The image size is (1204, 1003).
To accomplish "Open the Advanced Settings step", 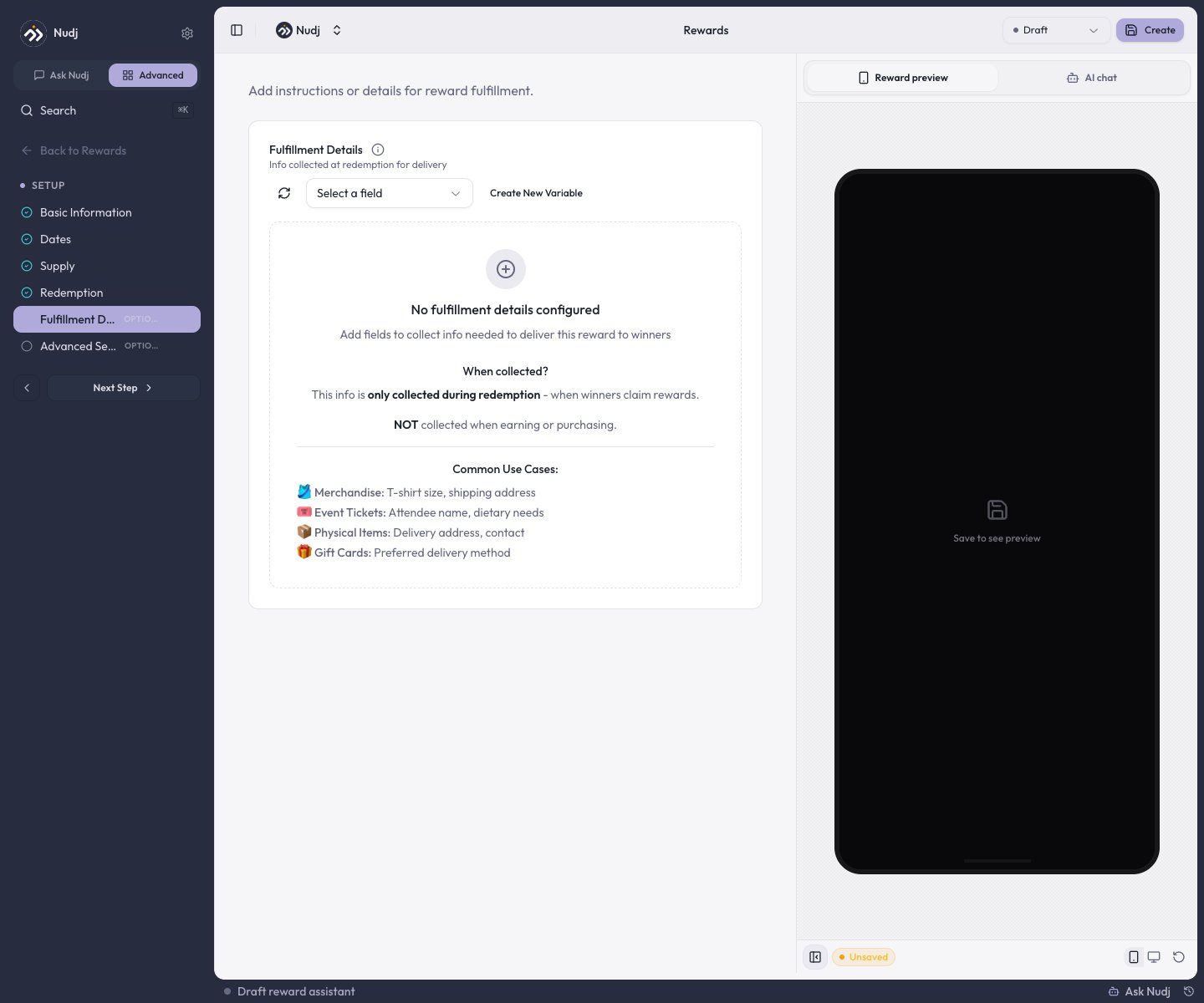I will [x=107, y=346].
